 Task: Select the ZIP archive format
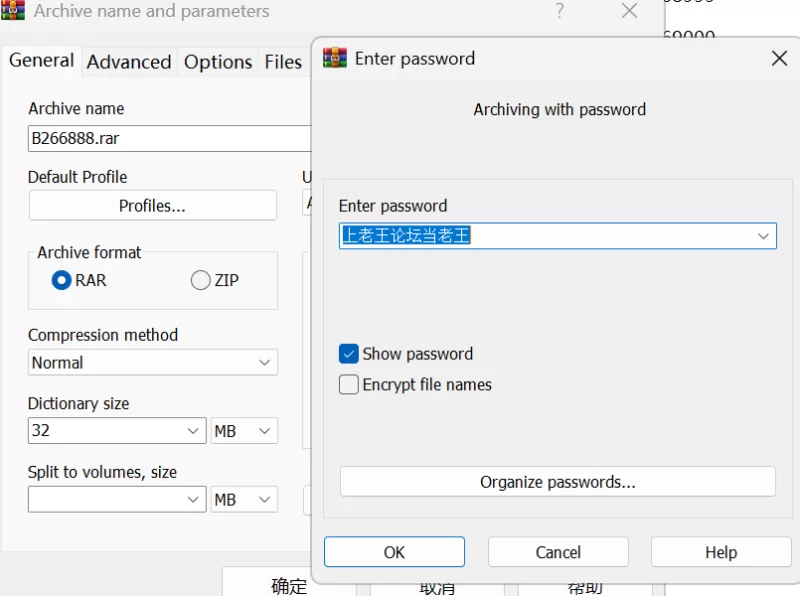pyautogui.click(x=201, y=280)
